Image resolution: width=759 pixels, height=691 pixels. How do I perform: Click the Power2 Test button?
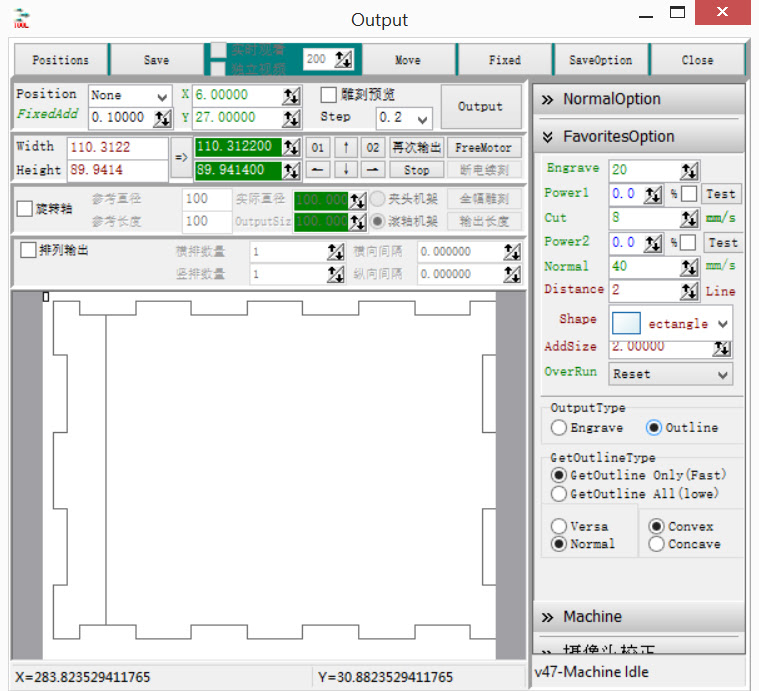[723, 242]
